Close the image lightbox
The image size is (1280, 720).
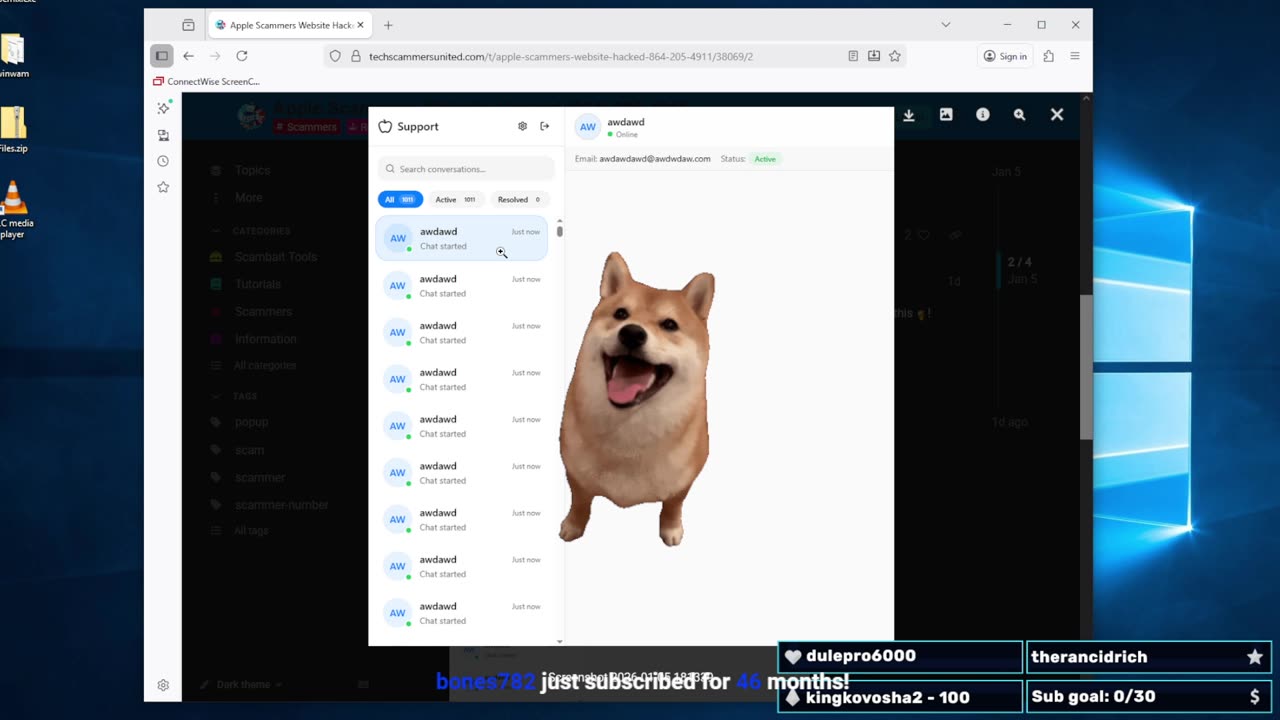point(1057,115)
